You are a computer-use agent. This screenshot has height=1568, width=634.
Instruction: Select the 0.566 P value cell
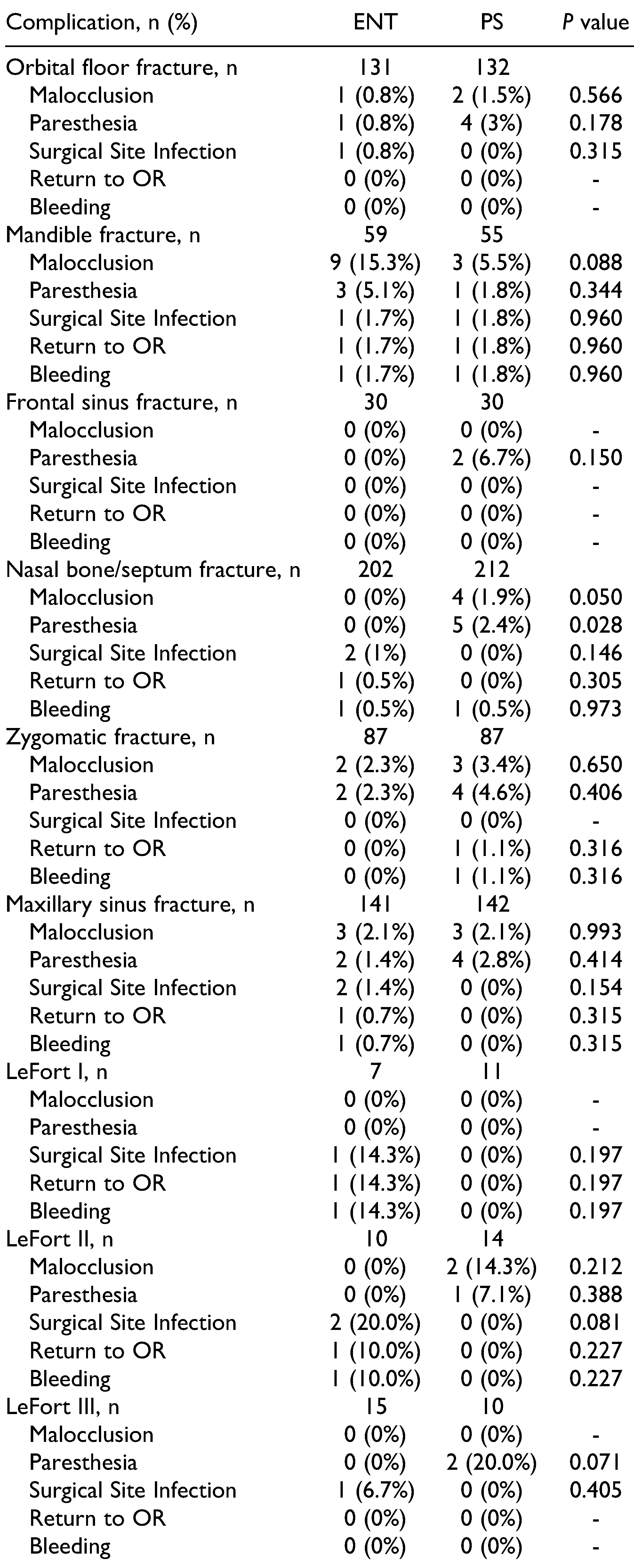click(x=595, y=96)
